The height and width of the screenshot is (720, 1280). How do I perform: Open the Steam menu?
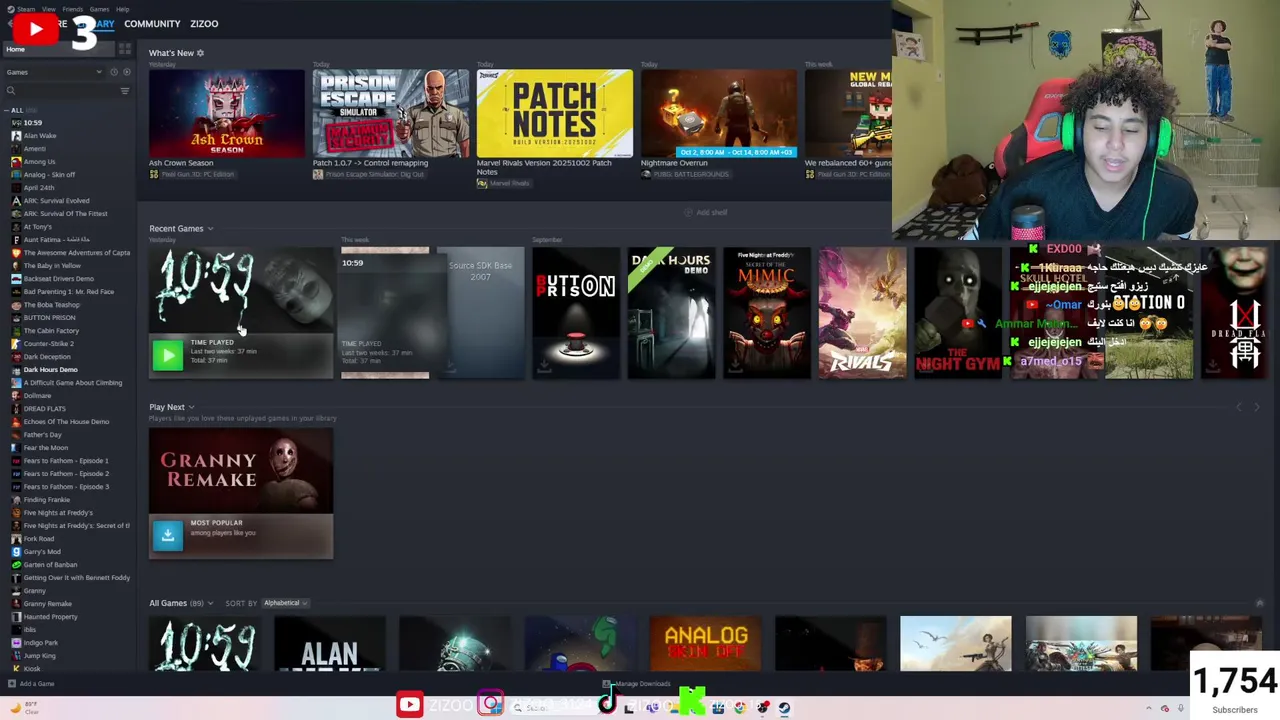tap(26, 9)
